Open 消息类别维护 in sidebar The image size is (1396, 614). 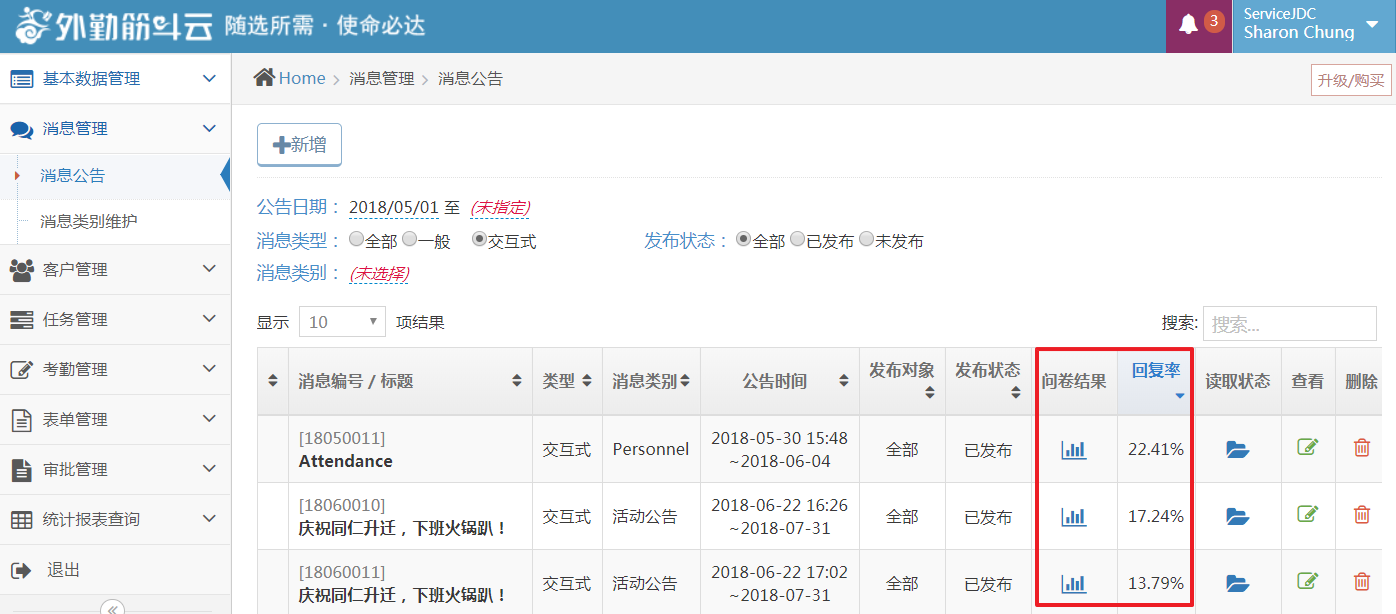[89, 221]
